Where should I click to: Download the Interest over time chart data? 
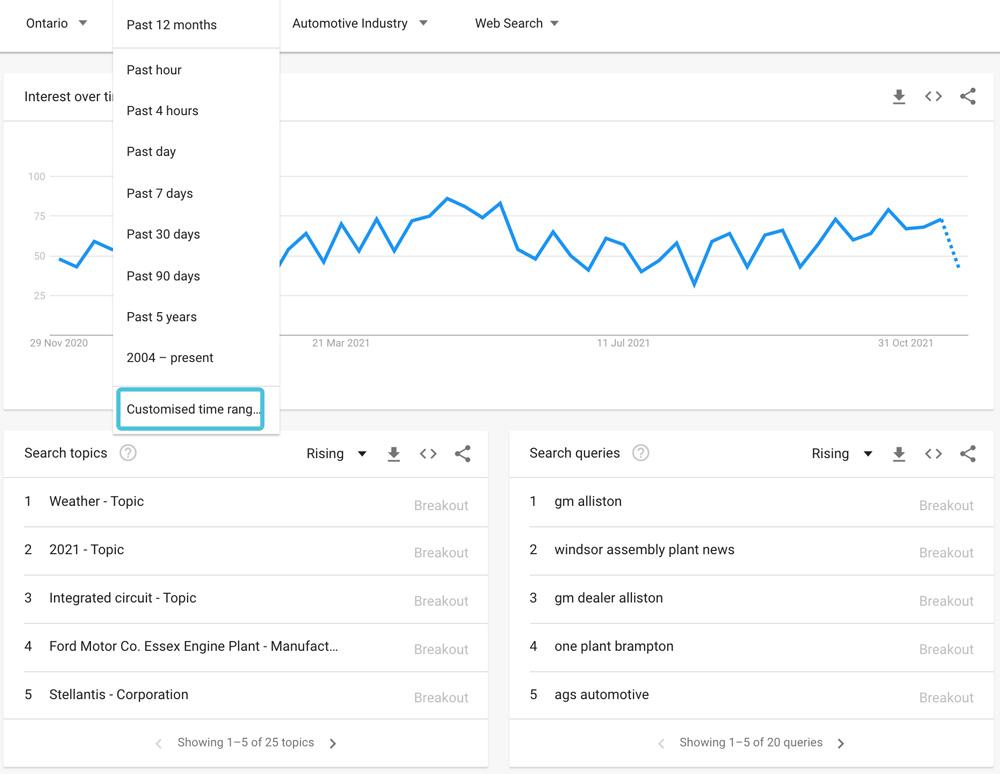pyautogui.click(x=899, y=97)
